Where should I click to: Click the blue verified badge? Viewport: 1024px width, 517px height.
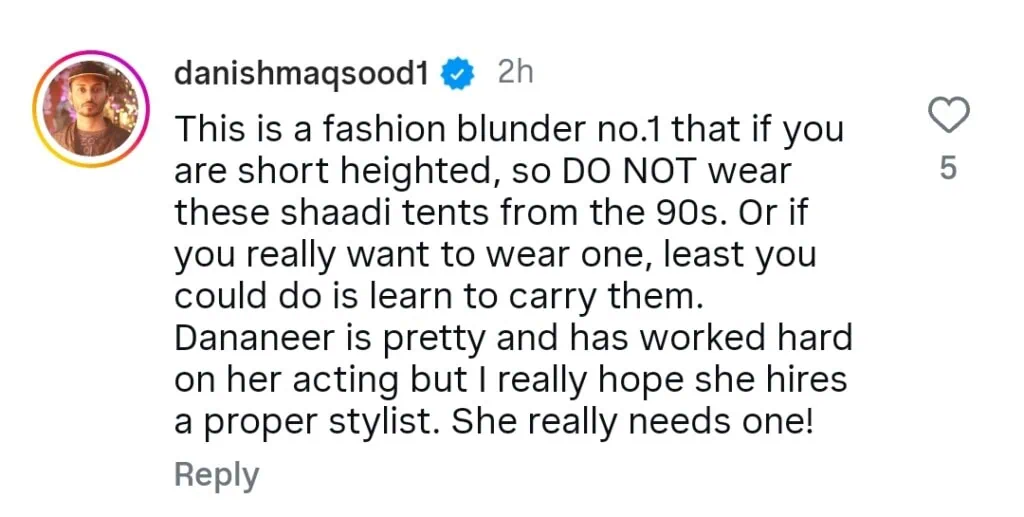click(x=458, y=74)
